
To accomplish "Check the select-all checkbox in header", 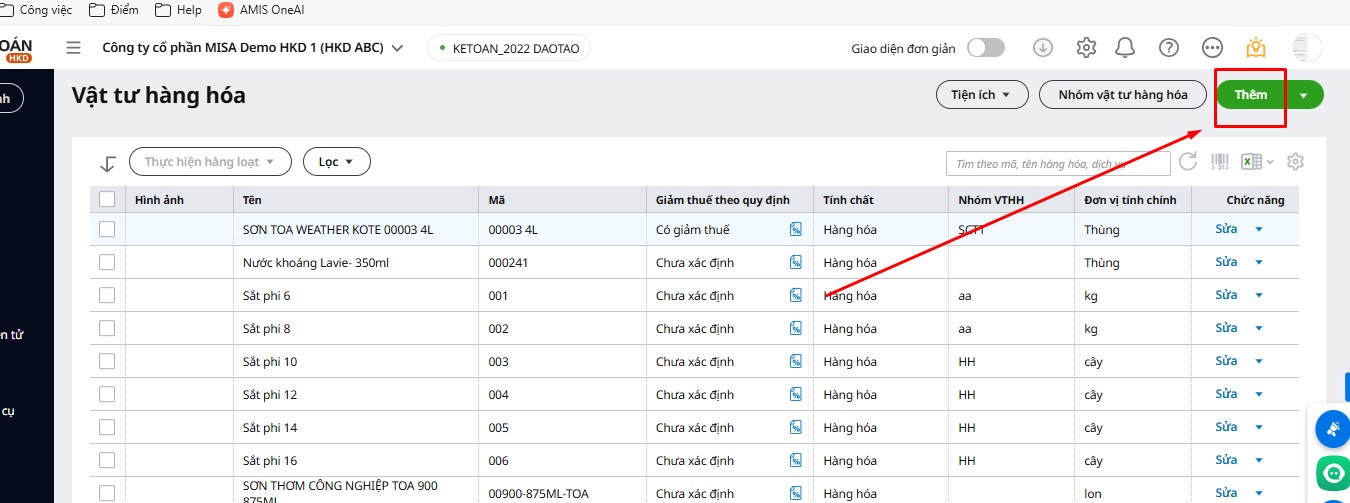I will click(107, 200).
